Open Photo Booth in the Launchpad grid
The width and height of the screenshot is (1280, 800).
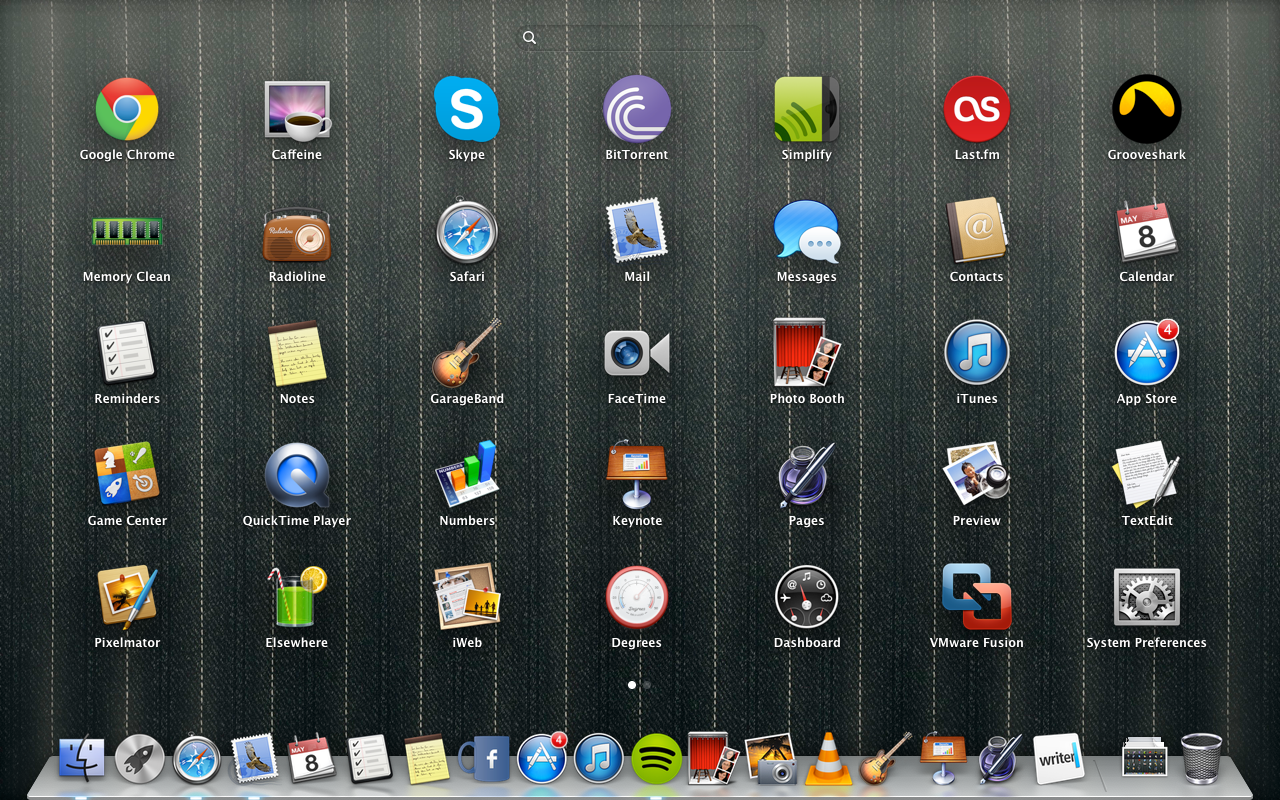(x=807, y=353)
